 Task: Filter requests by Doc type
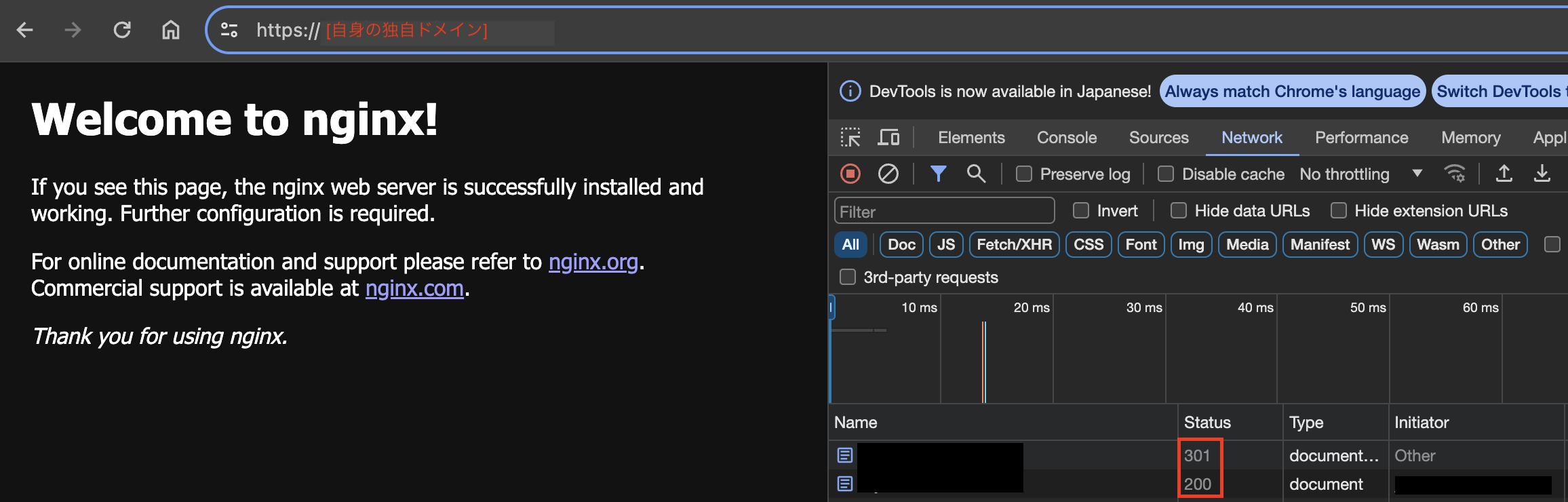point(901,244)
